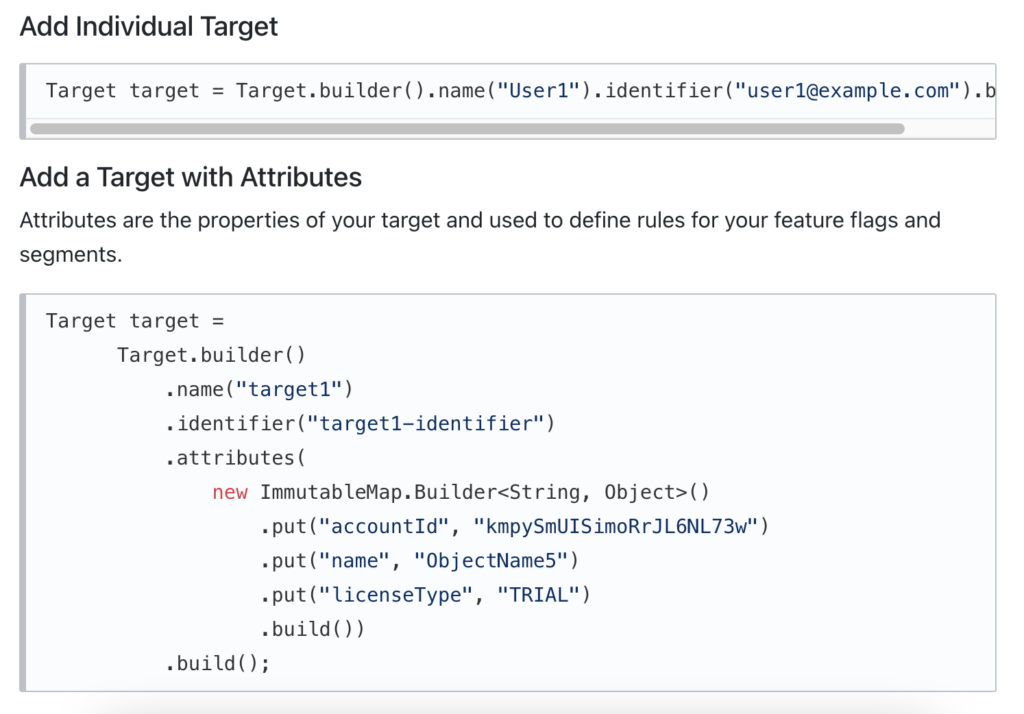The image size is (1024, 714).
Task: Click the horizontal scrollbar under the first code block
Action: pyautogui.click(x=467, y=128)
